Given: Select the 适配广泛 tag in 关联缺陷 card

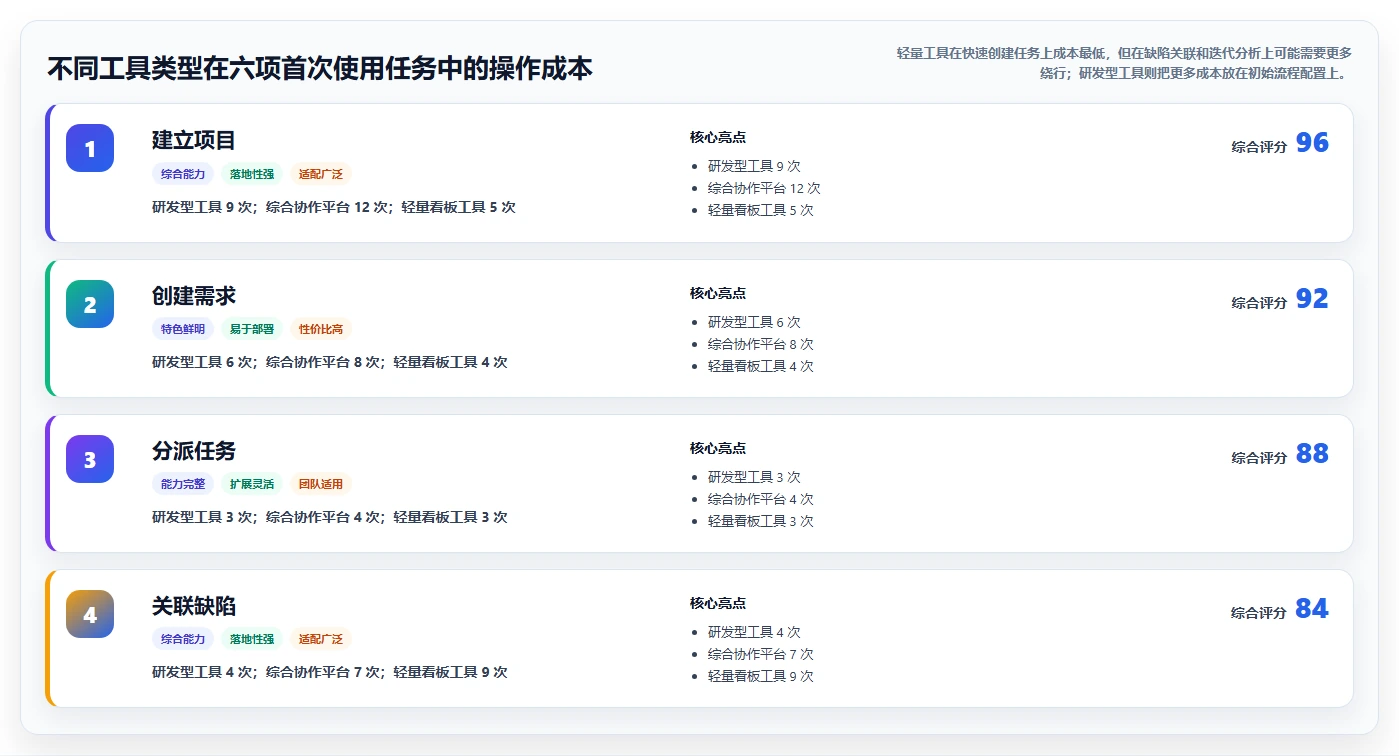Looking at the screenshot, I should (321, 639).
